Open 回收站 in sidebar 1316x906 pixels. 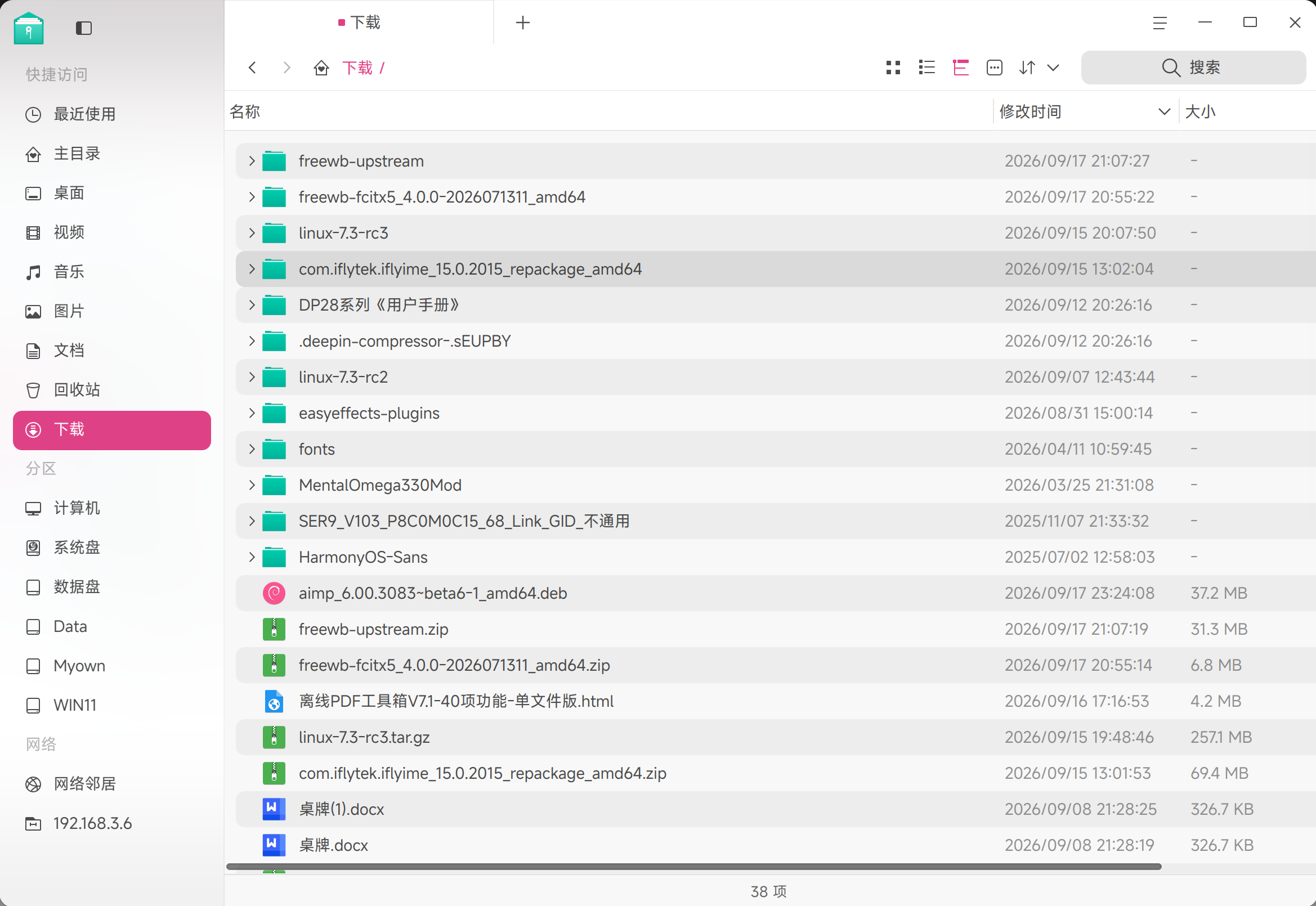[x=112, y=389]
